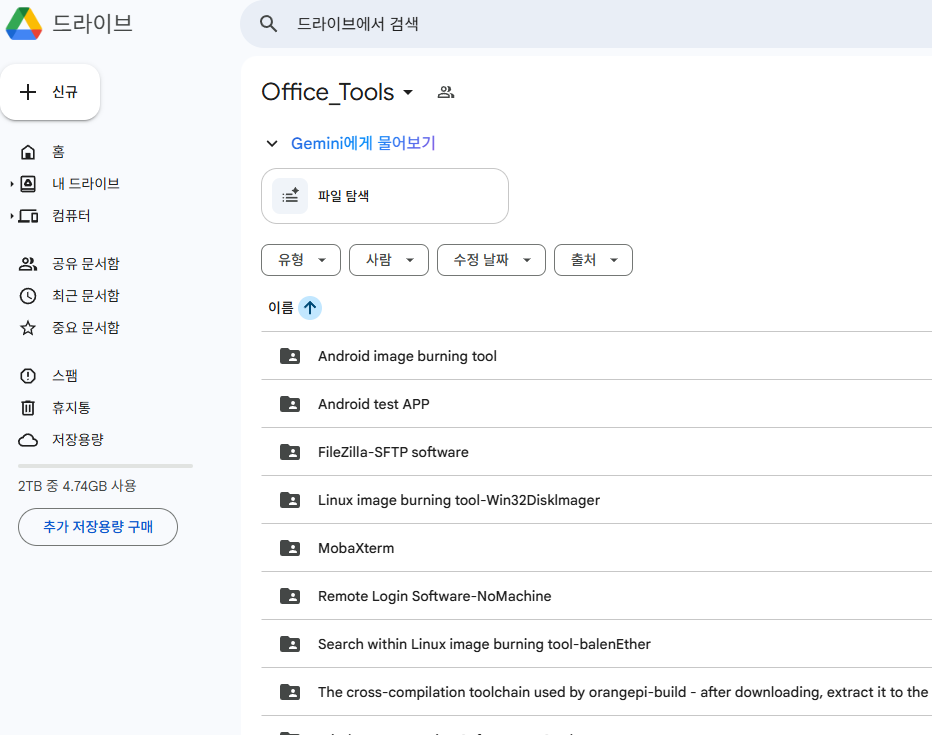Select the Android test APP folder name

374,404
